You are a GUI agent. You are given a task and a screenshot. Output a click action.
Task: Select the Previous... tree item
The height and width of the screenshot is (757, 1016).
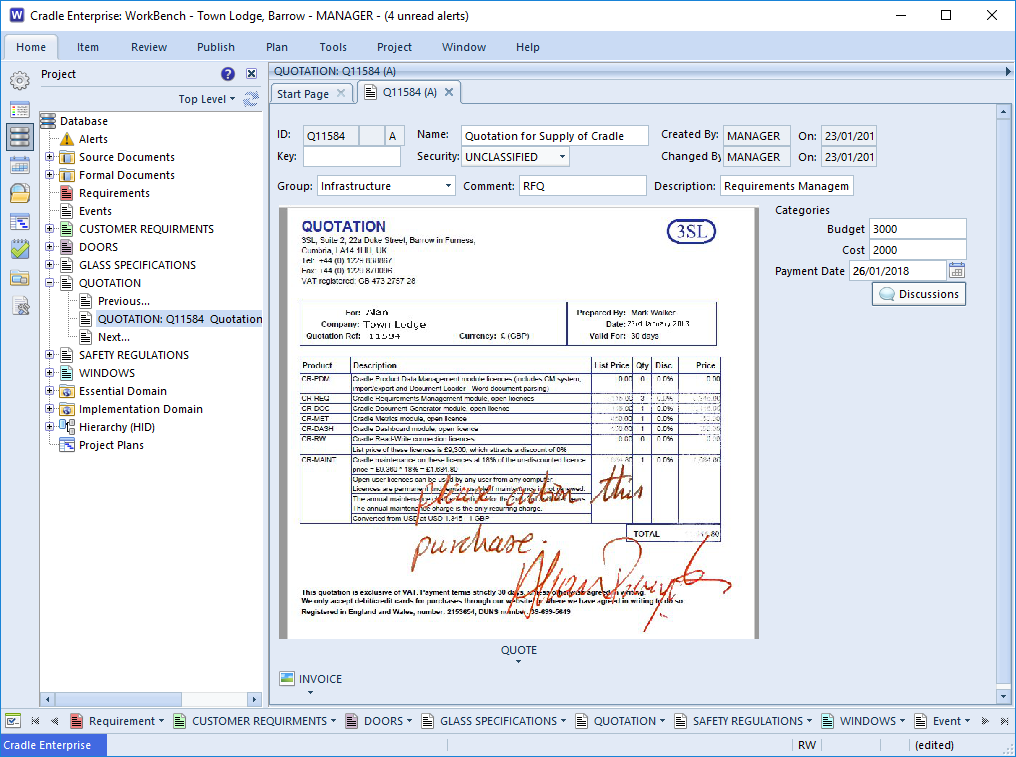(124, 301)
